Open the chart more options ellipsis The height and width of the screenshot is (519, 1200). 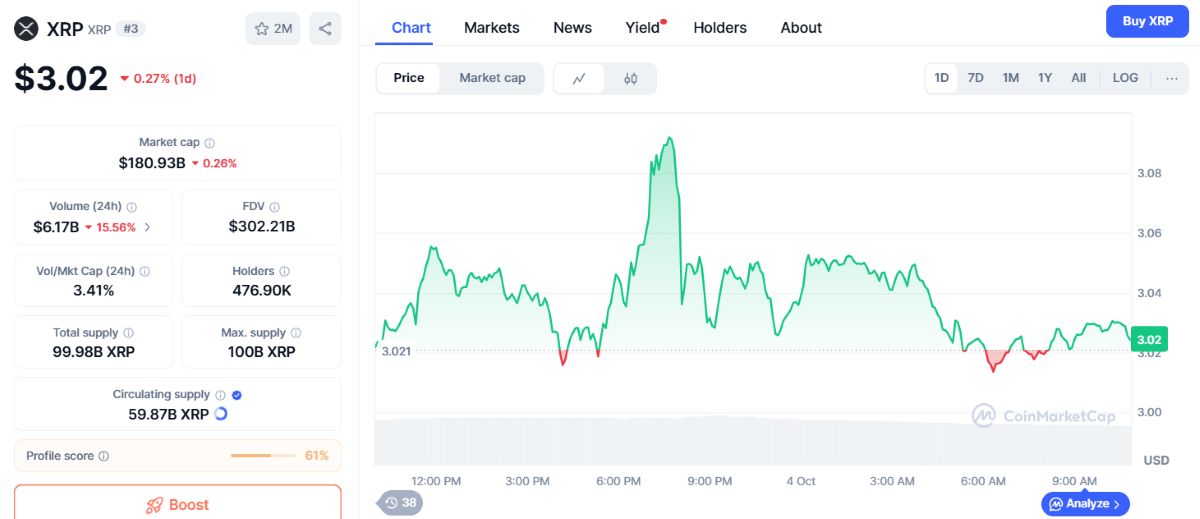tap(1172, 78)
